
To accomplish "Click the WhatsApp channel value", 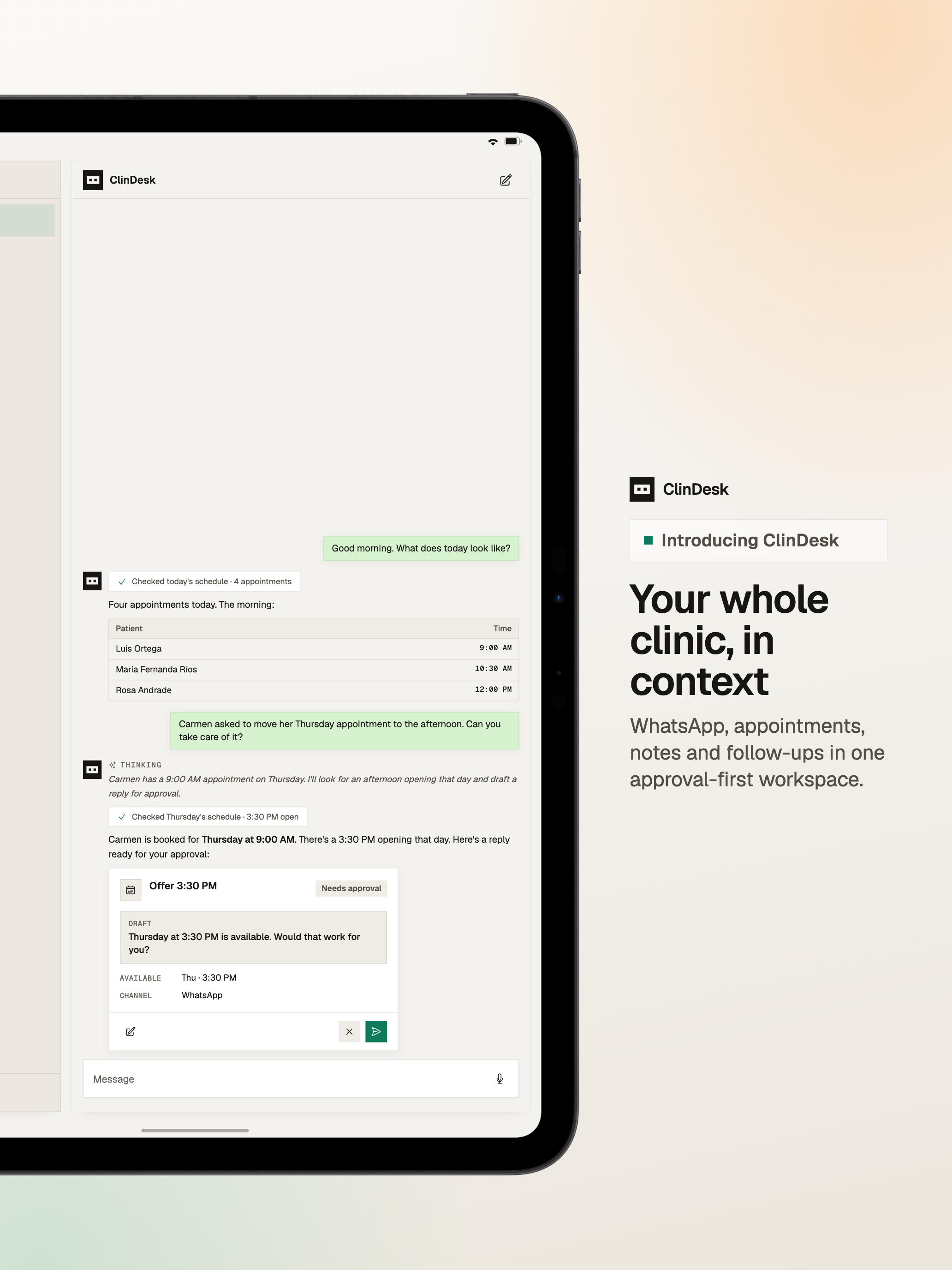I will point(202,995).
